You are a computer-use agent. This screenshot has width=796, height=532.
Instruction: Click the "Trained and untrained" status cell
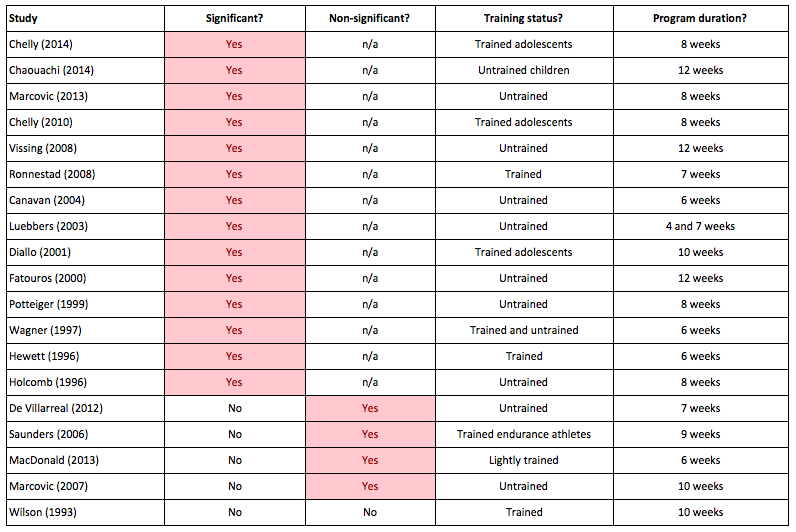tap(523, 330)
